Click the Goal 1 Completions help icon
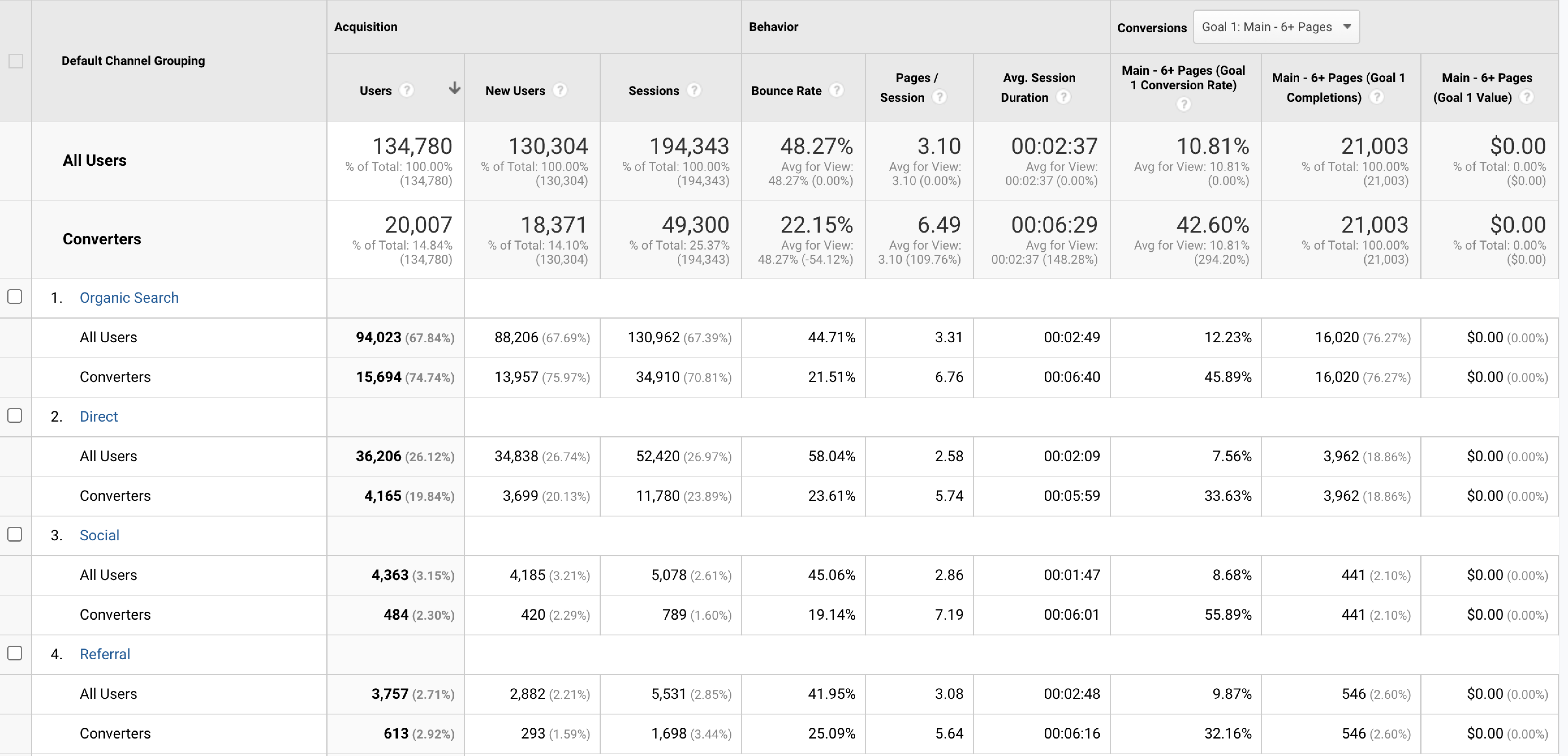The width and height of the screenshot is (1568, 756). point(1376,97)
